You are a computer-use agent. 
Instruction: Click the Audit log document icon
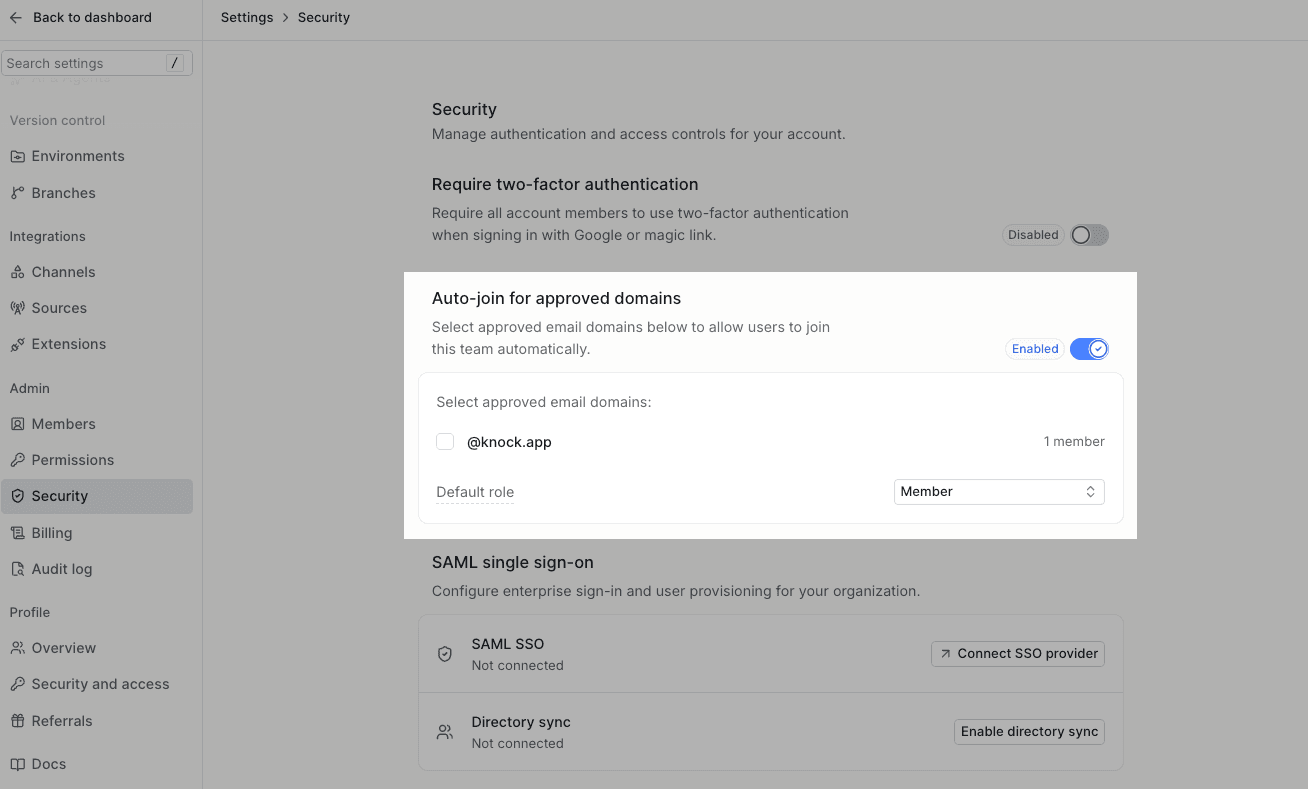(17, 569)
